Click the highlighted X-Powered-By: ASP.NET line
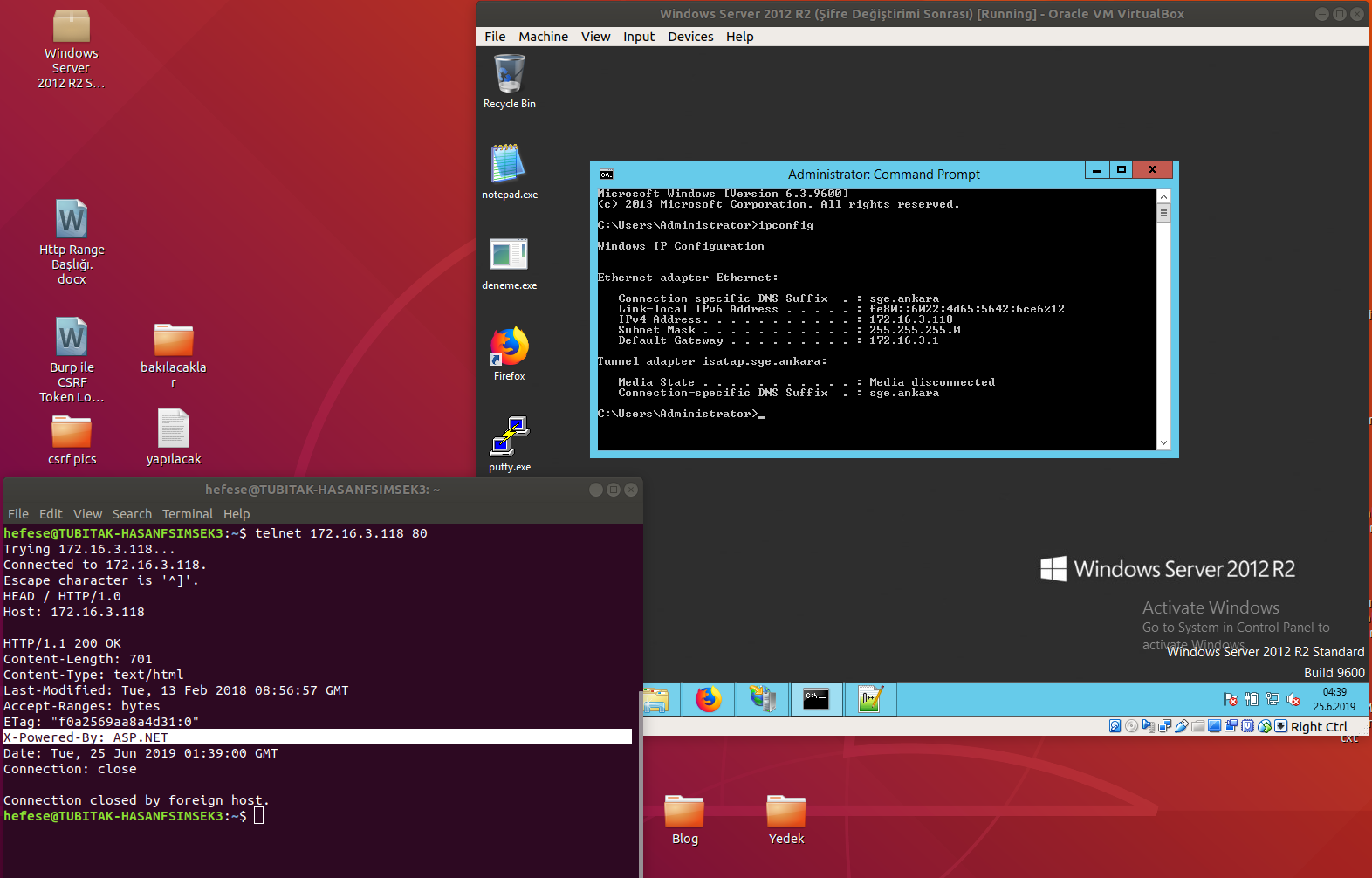The height and width of the screenshot is (878, 1372). pos(318,737)
